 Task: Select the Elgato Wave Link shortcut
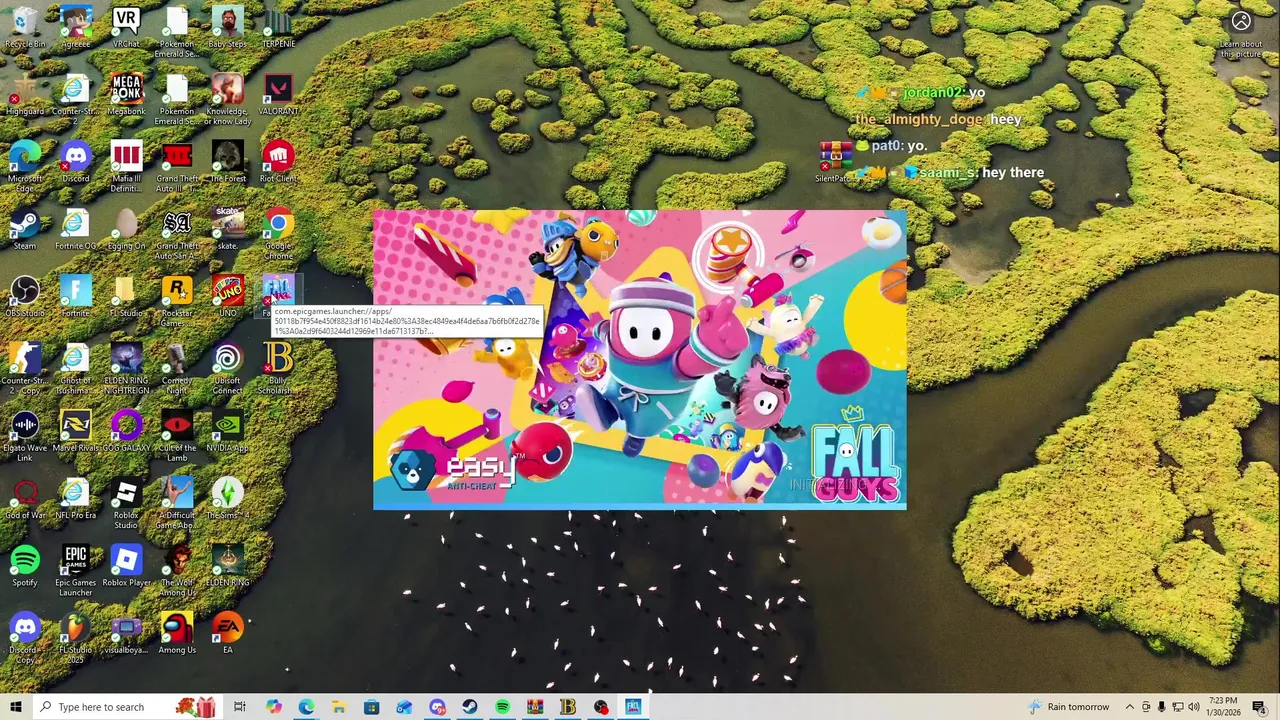click(25, 436)
